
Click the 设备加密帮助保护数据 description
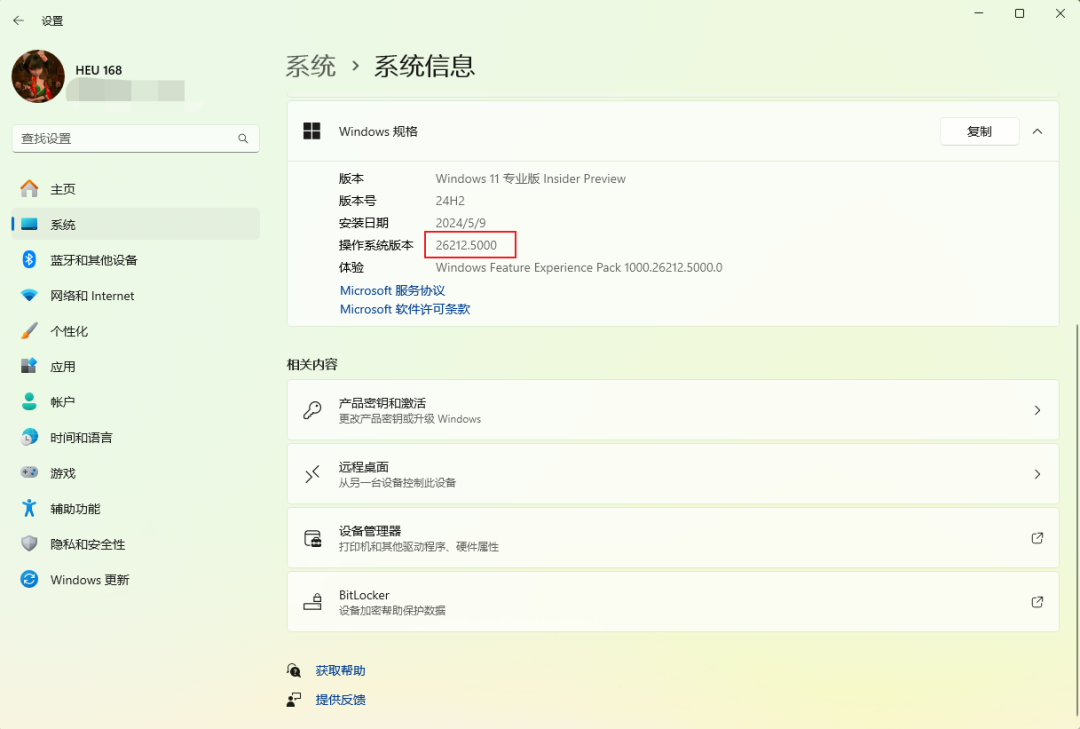(x=392, y=610)
